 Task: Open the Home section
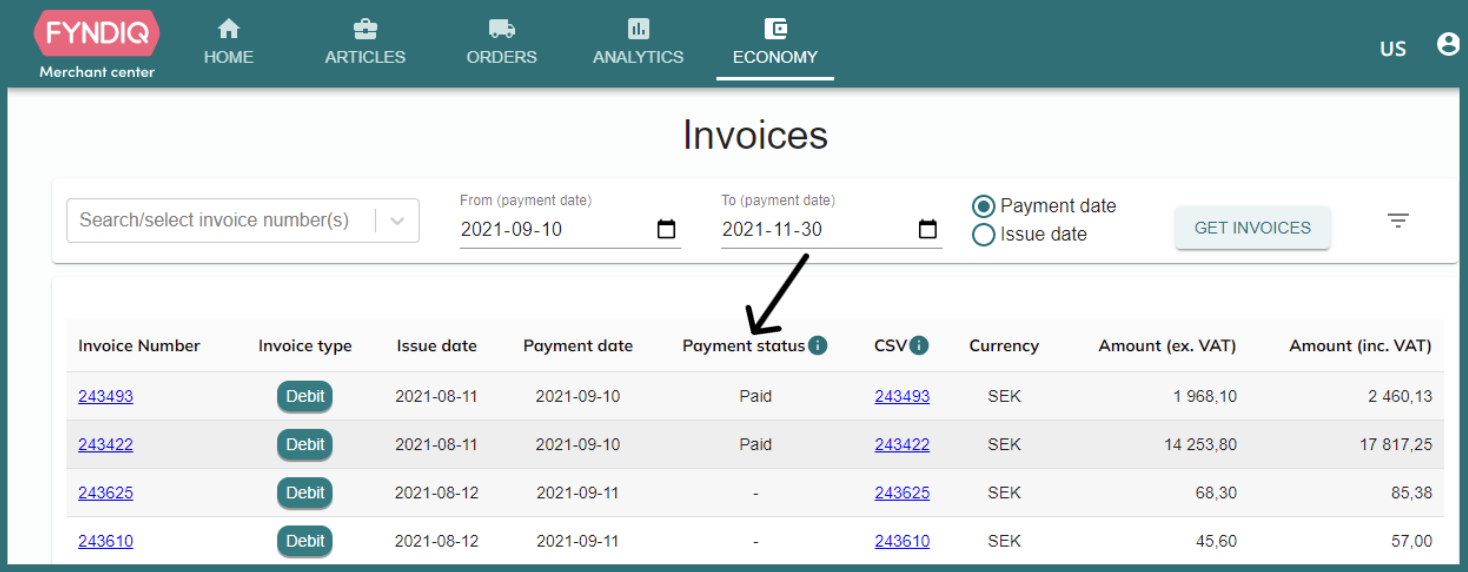click(228, 43)
